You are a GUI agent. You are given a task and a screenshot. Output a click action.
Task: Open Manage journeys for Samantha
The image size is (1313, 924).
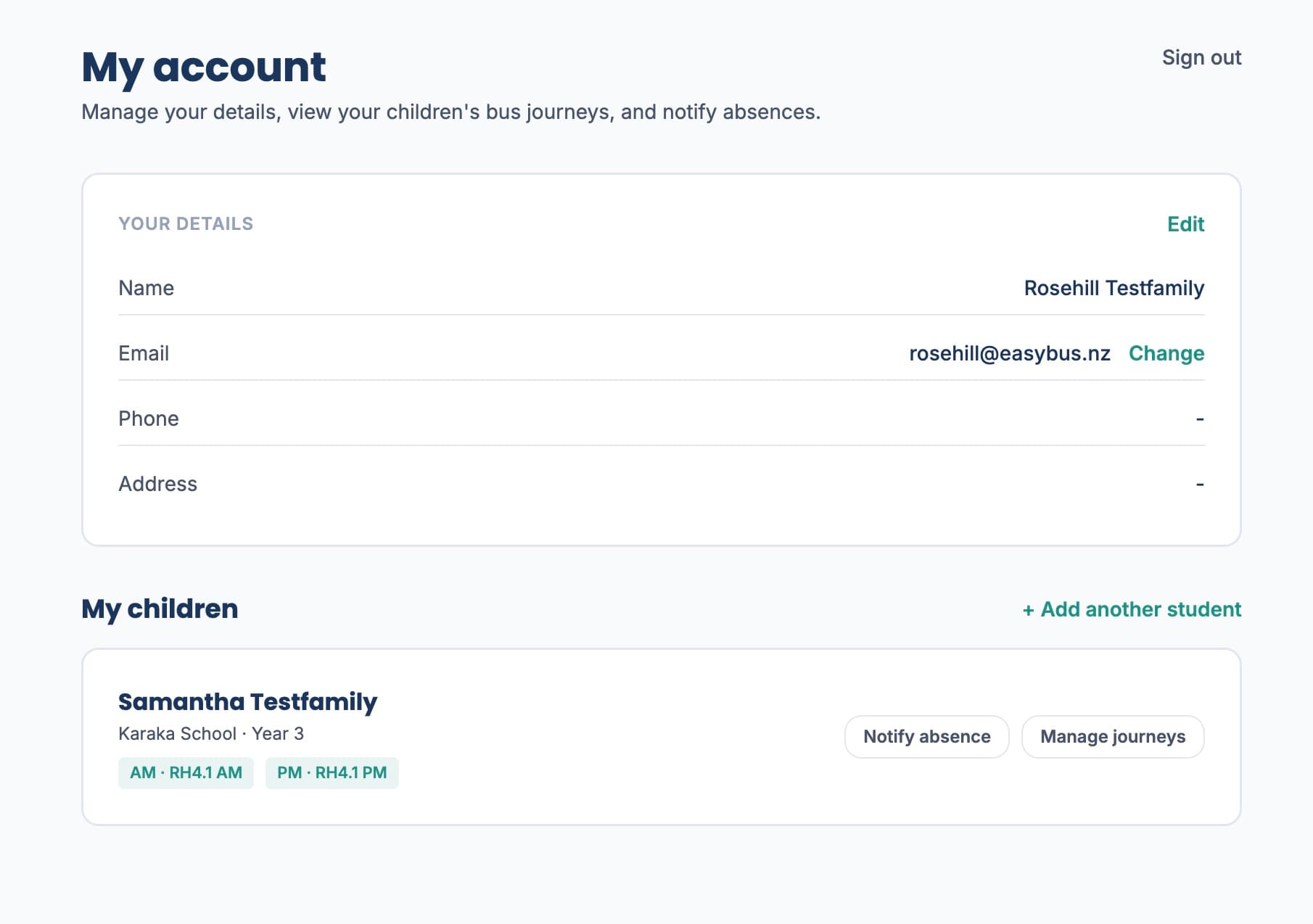pyautogui.click(x=1113, y=737)
